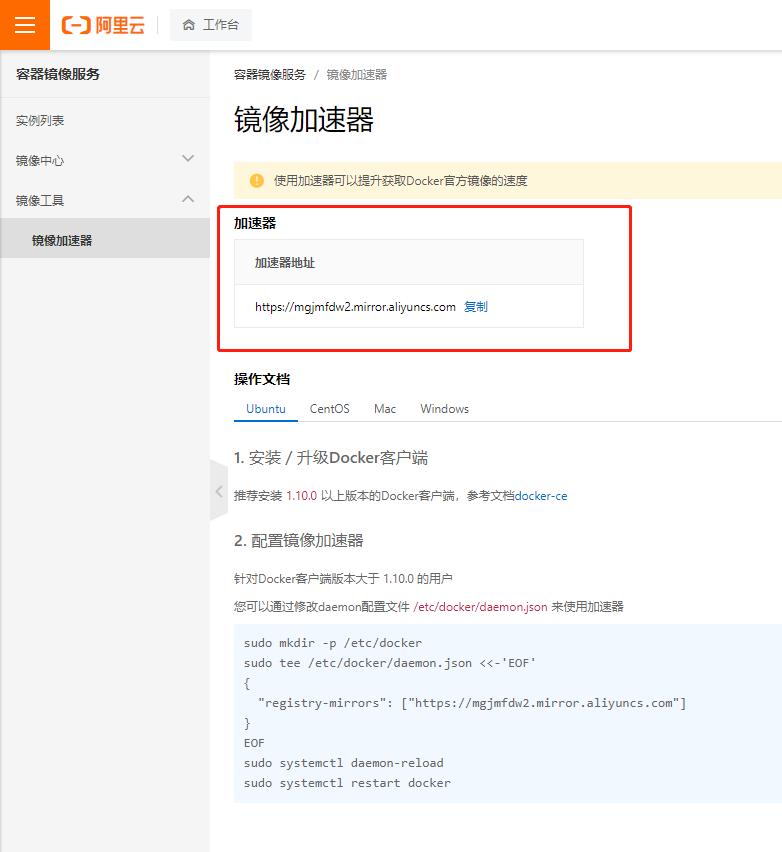Click the 'sudo mkdir -p /etc/docker' line
The height and width of the screenshot is (852, 782).
pyautogui.click(x=333, y=643)
